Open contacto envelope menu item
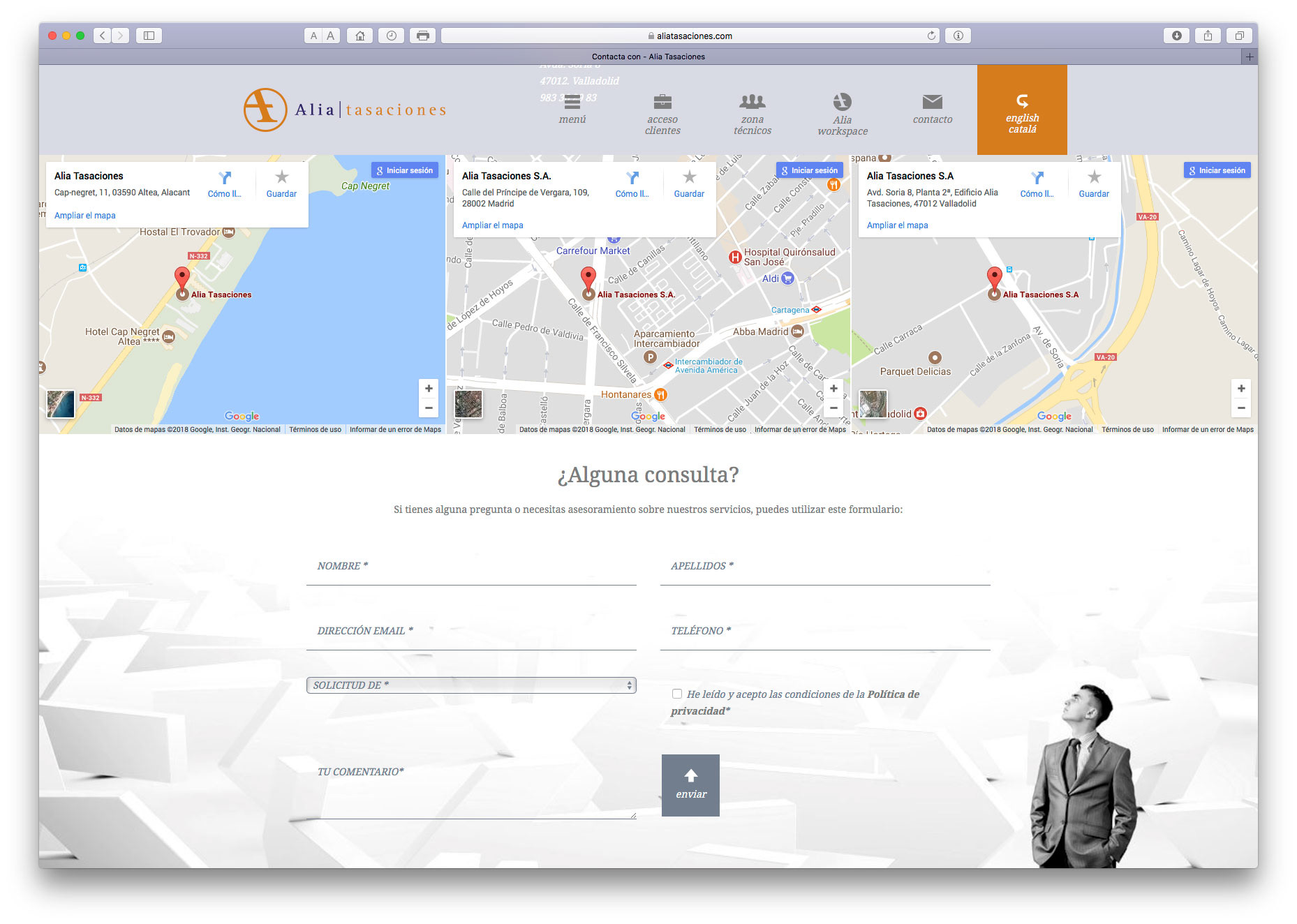1297x924 pixels. pyautogui.click(x=933, y=109)
